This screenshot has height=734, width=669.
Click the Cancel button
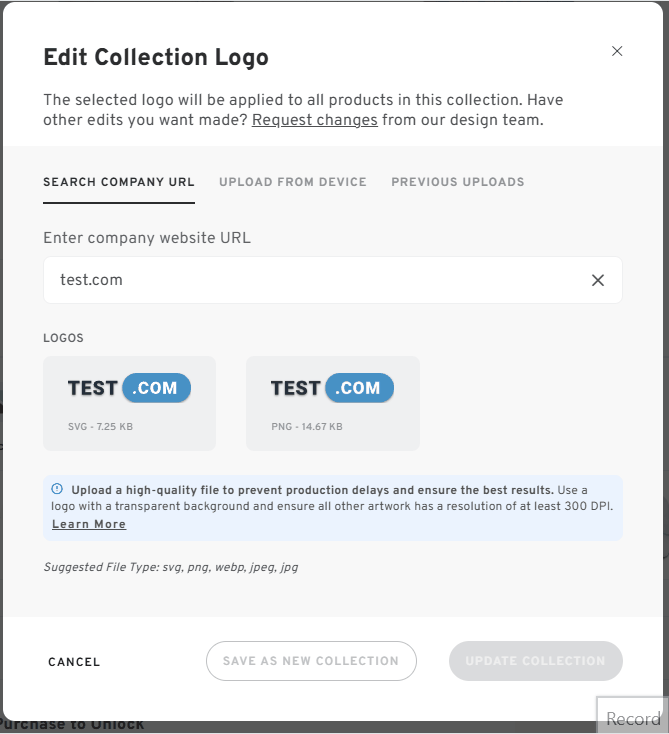coord(74,662)
